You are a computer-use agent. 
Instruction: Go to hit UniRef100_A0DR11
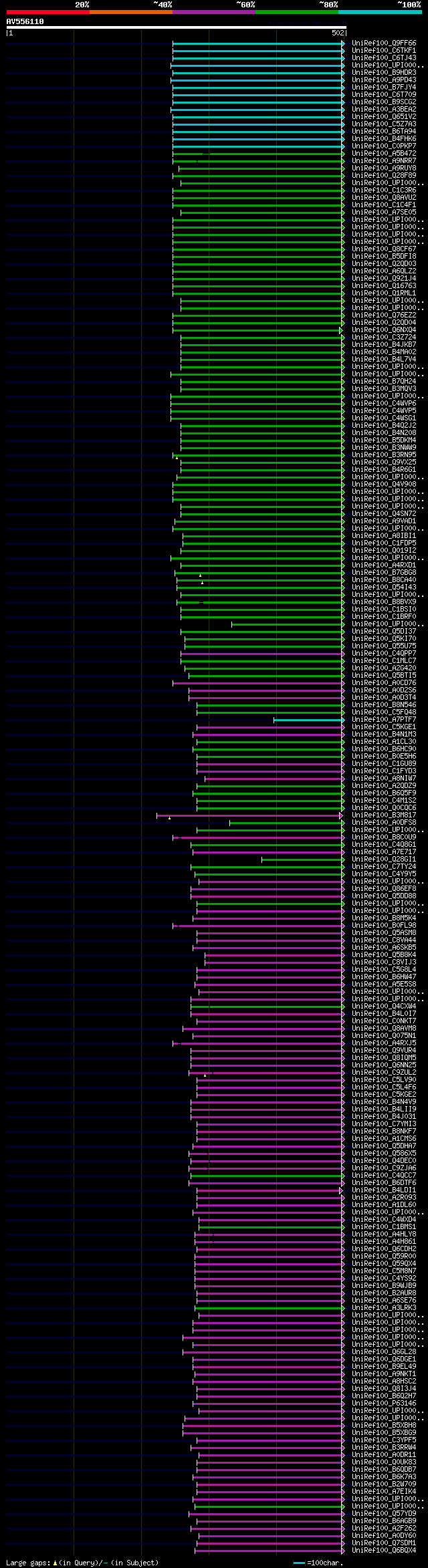coord(384,1455)
